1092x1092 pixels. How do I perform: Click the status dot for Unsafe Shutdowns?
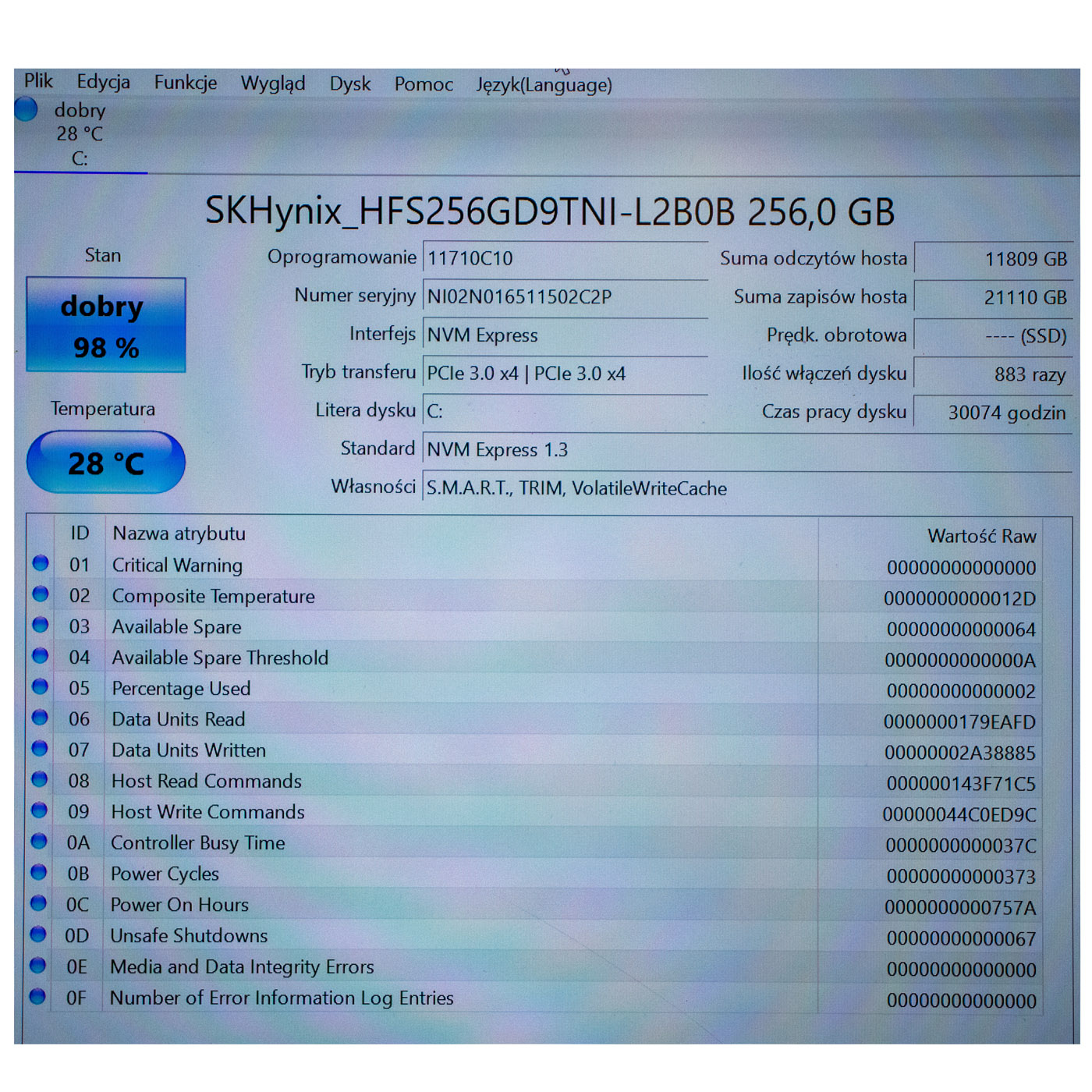[37, 934]
